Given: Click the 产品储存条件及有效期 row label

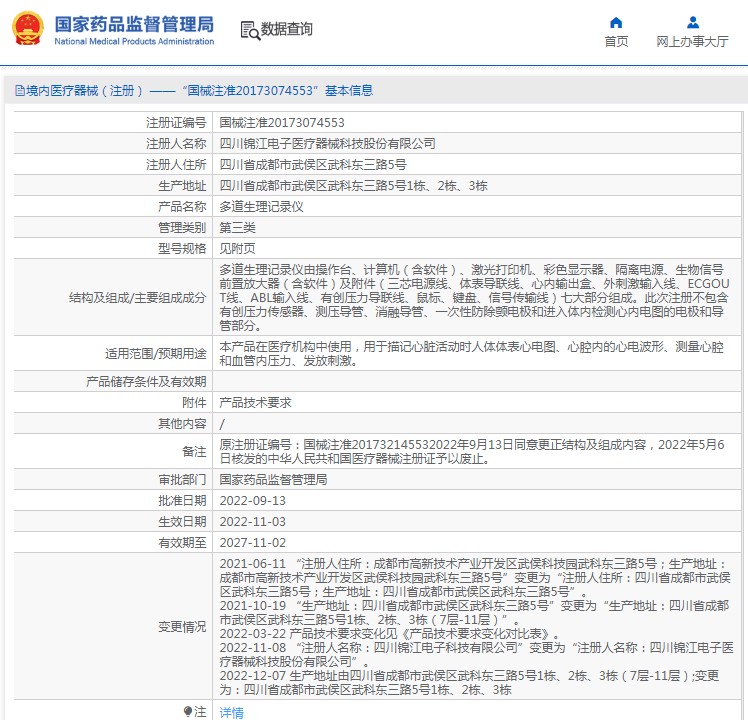Looking at the screenshot, I should coord(146,382).
